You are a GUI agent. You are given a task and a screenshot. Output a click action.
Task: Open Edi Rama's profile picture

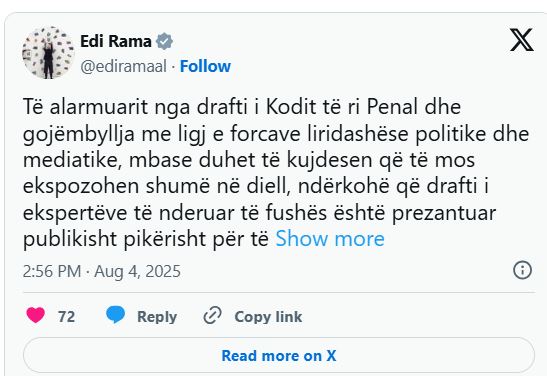click(x=48, y=53)
